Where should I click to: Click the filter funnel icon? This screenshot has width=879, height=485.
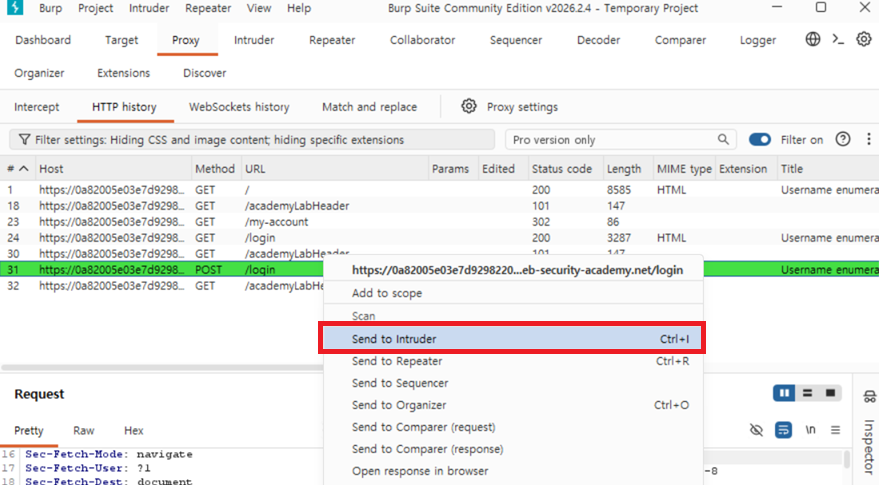click(x=24, y=140)
